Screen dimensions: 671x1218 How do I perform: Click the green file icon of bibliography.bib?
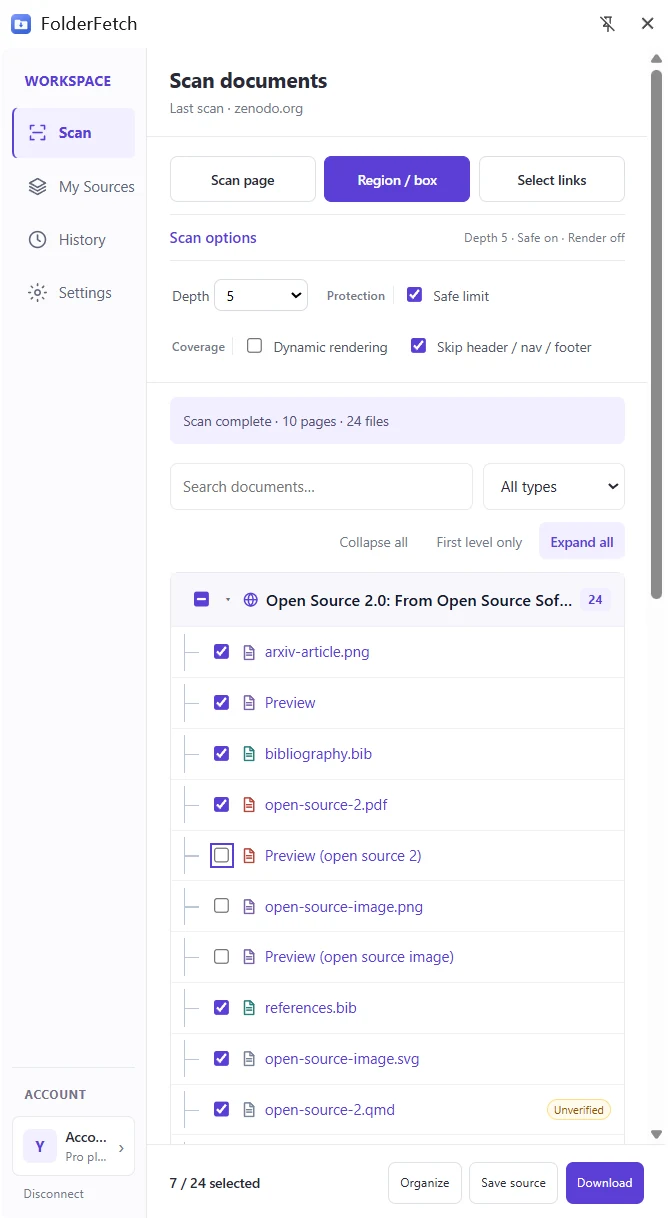coord(250,754)
